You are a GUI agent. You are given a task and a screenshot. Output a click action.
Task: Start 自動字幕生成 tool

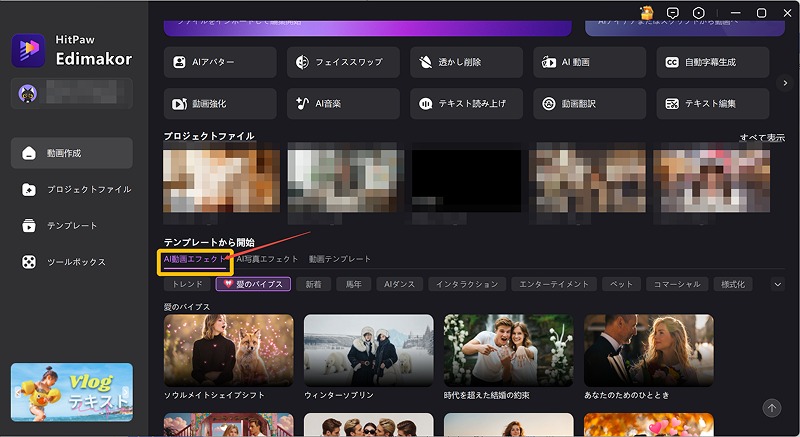713,62
